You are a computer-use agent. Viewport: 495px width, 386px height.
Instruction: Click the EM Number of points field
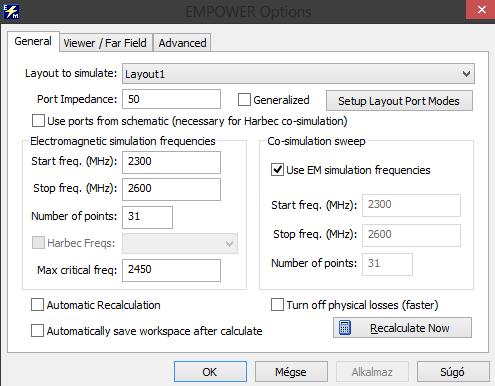point(147,217)
